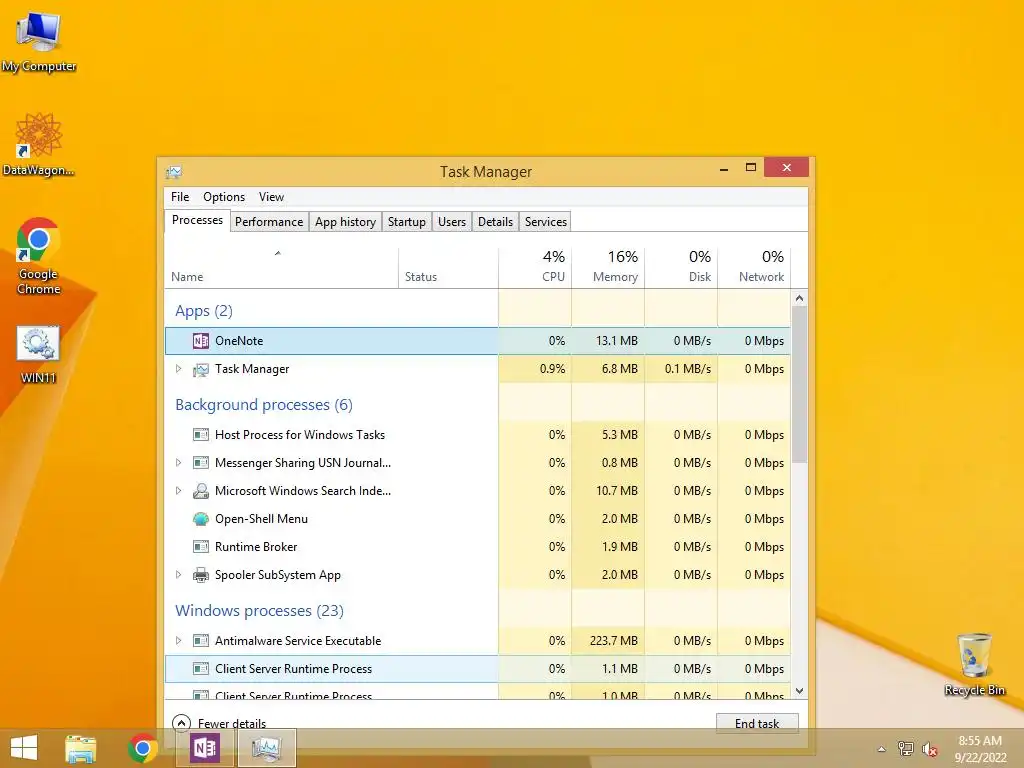Screen dimensions: 1024x768
Task: Open File Explorer from the taskbar
Action: pyautogui.click(x=81, y=748)
